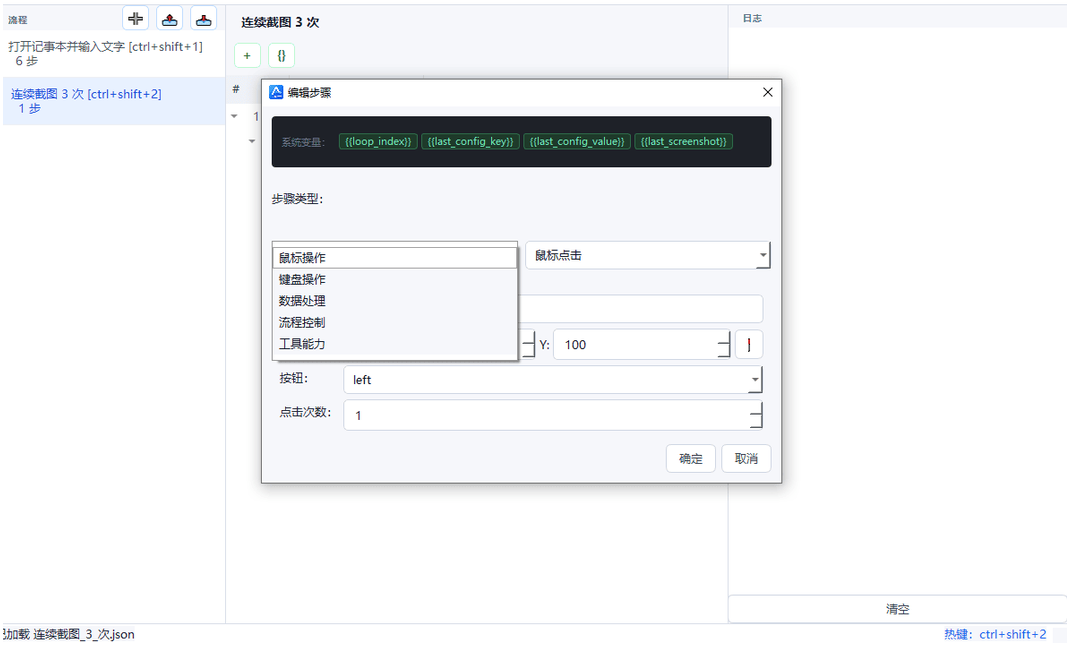The height and width of the screenshot is (648, 1067).
Task: Pick 工具能力 from the step type list
Action: click(x=395, y=344)
